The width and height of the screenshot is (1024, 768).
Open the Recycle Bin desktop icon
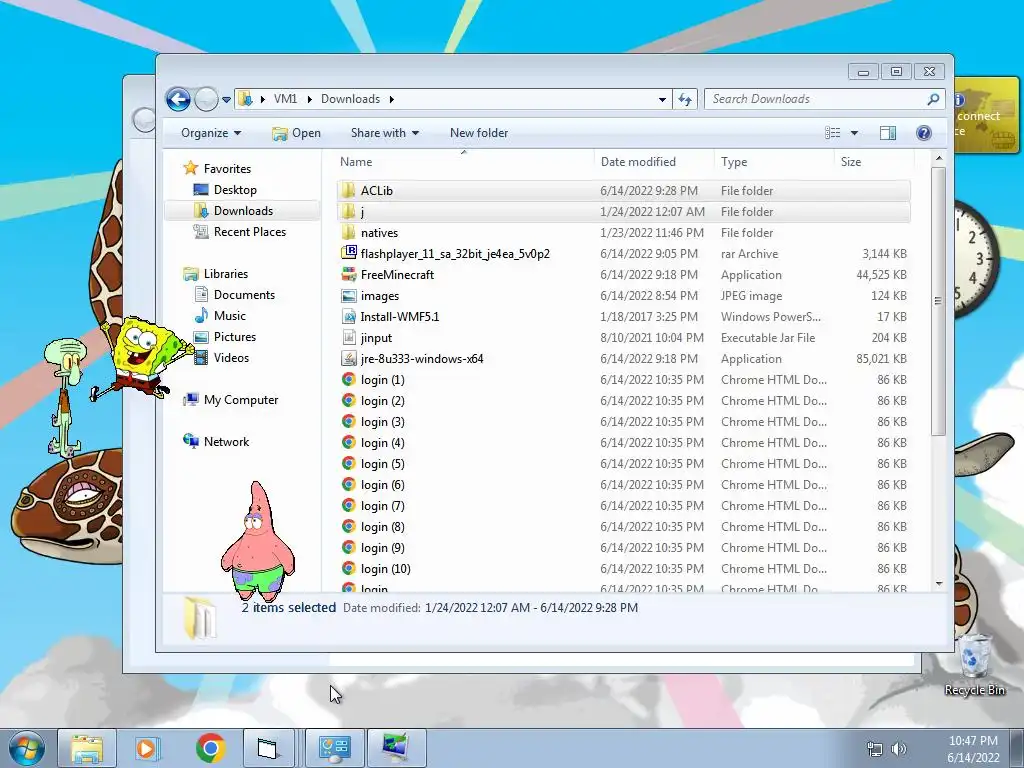[974, 665]
